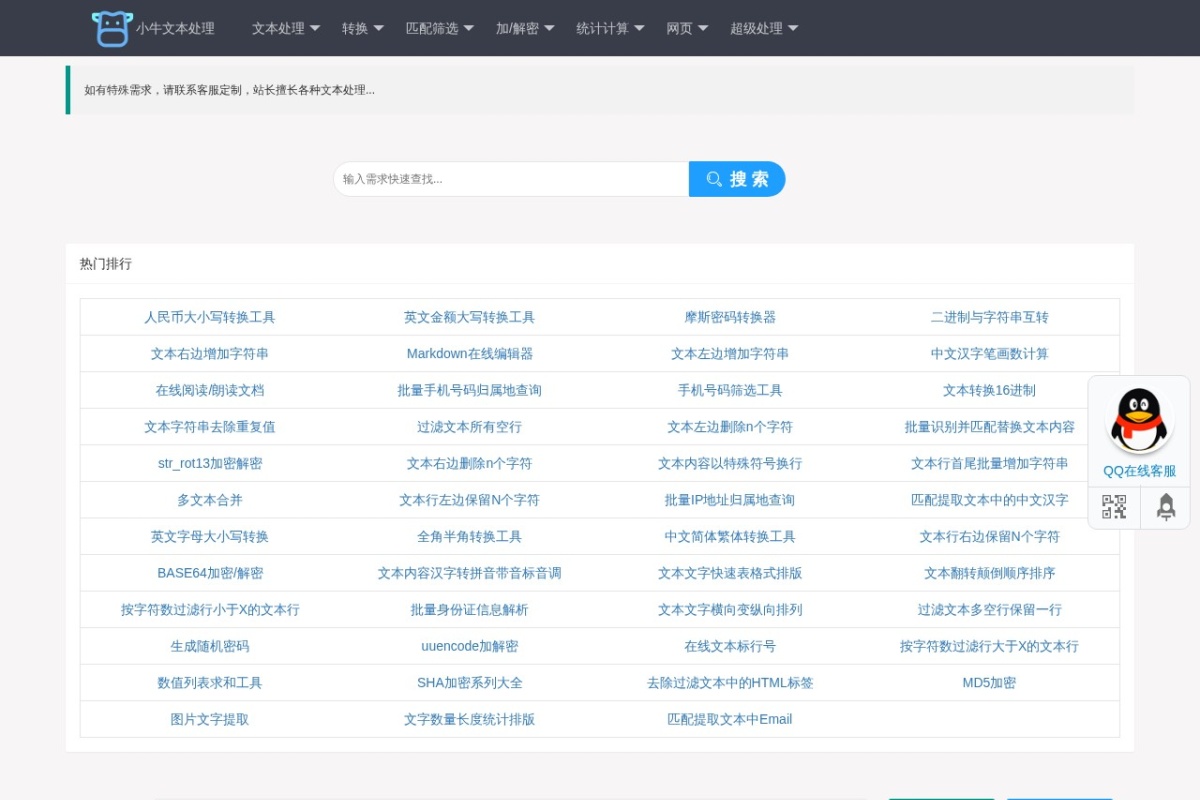The image size is (1200, 800).
Task: Open str_rot13加密解密
Action: click(x=210, y=463)
